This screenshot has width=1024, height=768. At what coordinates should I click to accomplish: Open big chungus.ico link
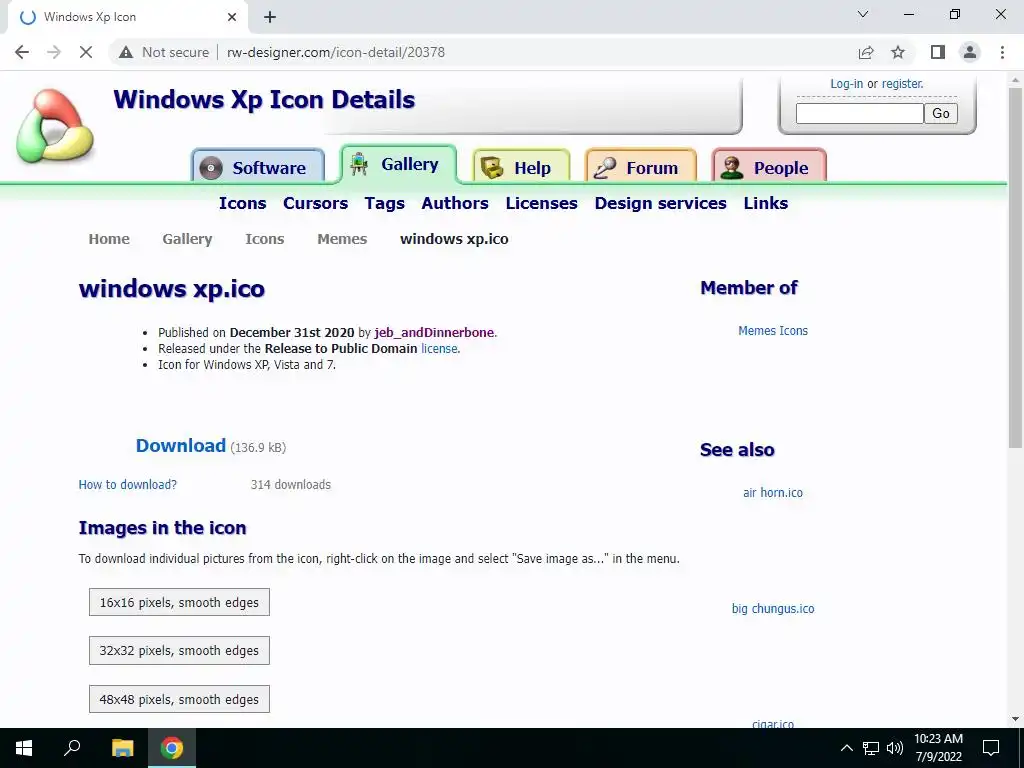pyautogui.click(x=773, y=609)
